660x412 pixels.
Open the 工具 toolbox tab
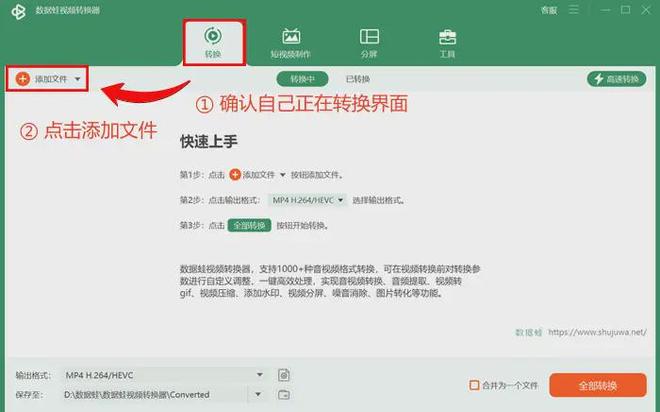pyautogui.click(x=447, y=43)
